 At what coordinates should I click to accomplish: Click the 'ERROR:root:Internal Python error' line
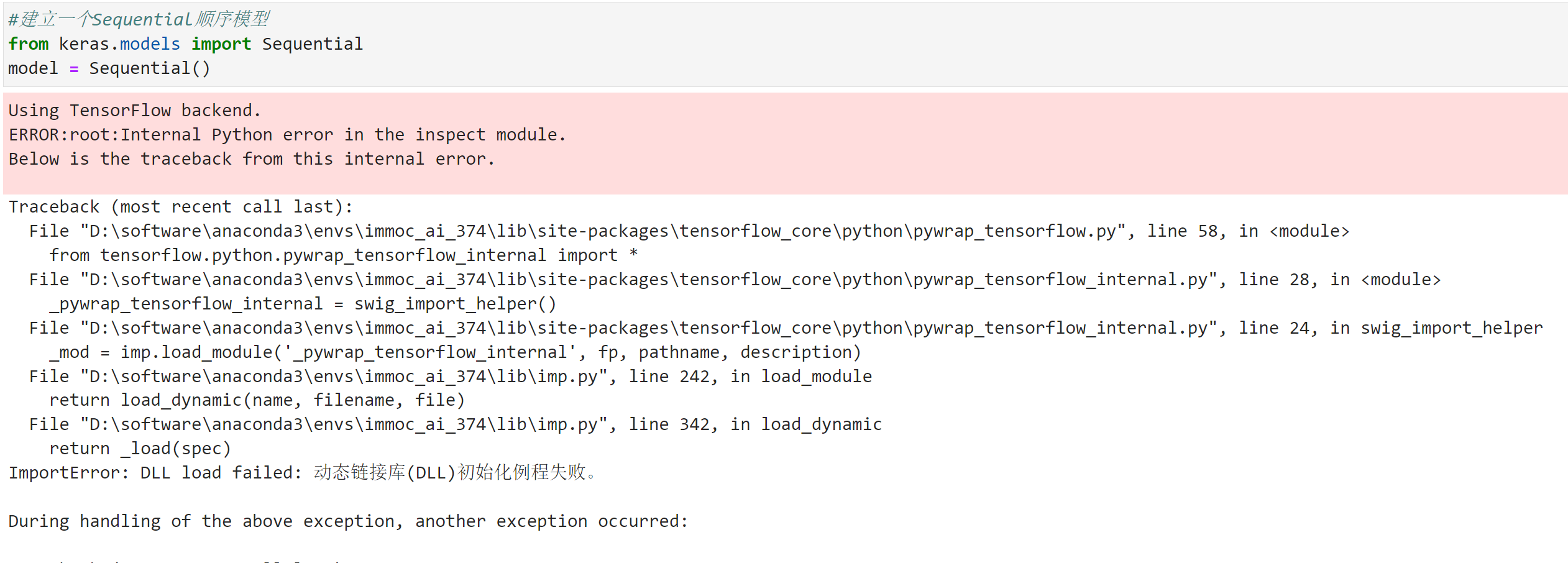(x=287, y=135)
